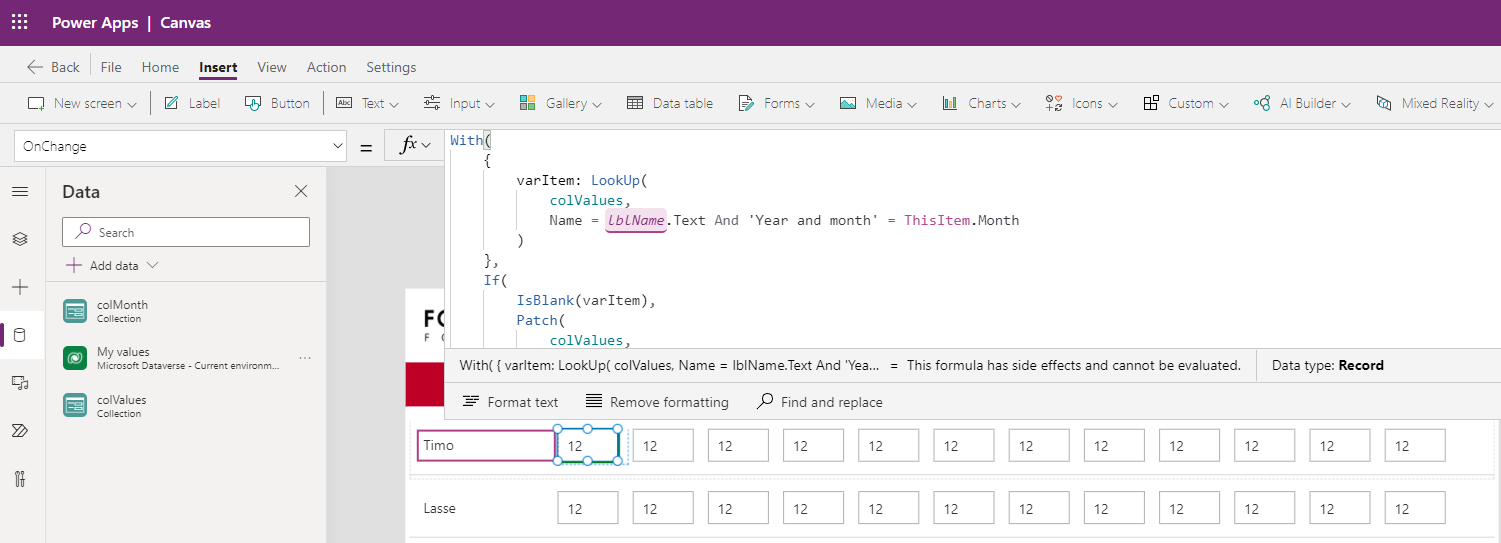The height and width of the screenshot is (543, 1501).
Task: Open the Data cylinder icon in sidebar
Action: (x=20, y=335)
